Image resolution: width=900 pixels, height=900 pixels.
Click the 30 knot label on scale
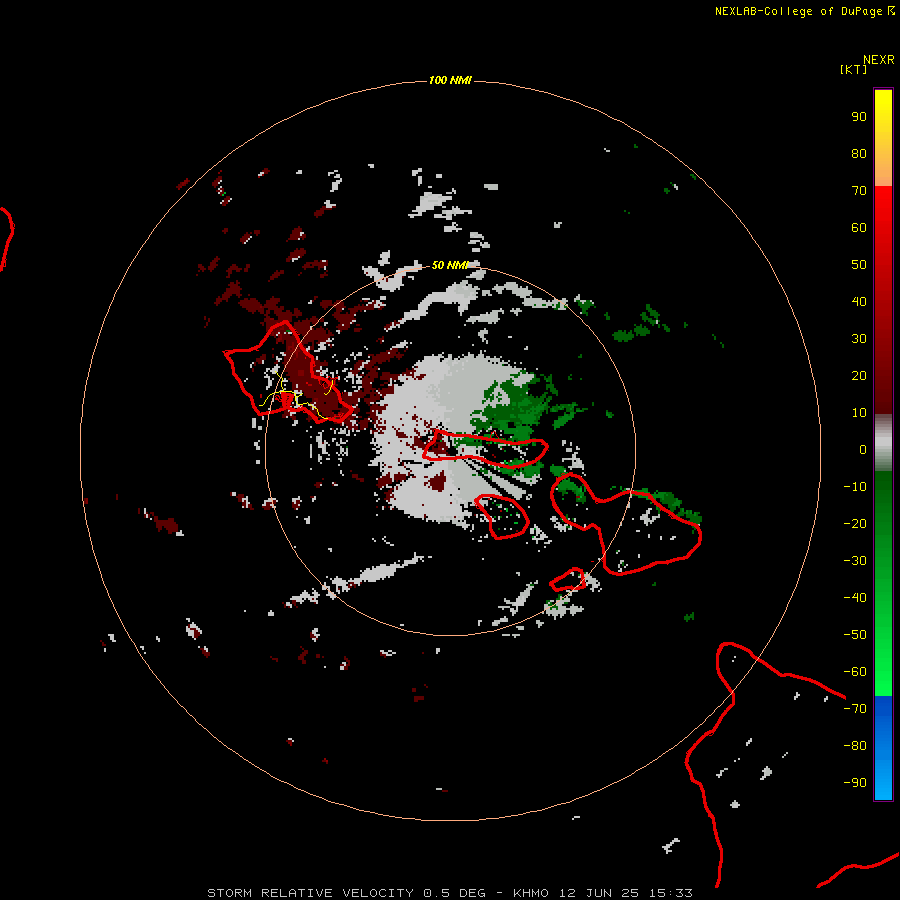tap(859, 339)
